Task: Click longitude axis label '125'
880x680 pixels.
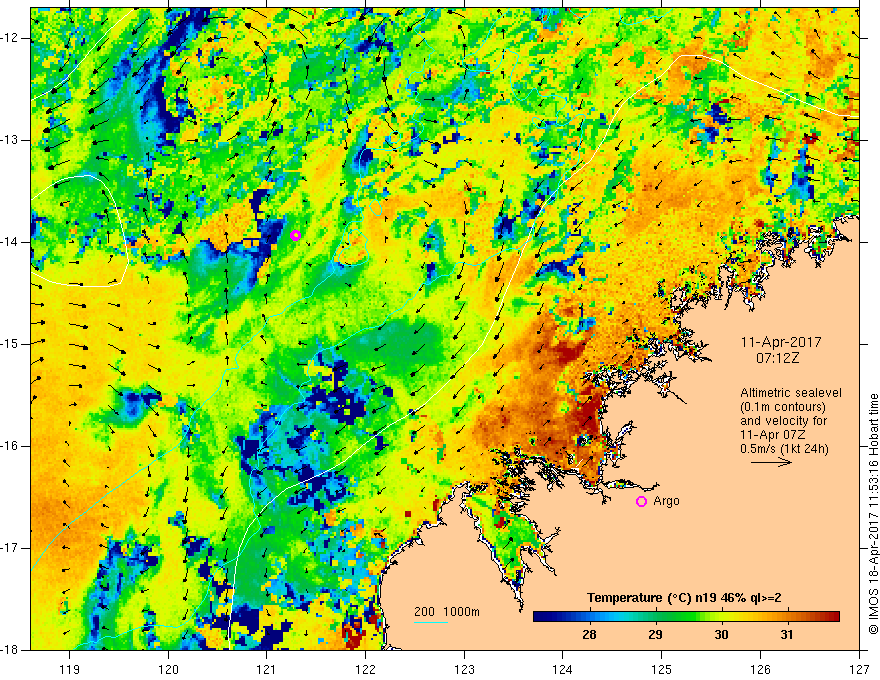Action: pos(662,669)
